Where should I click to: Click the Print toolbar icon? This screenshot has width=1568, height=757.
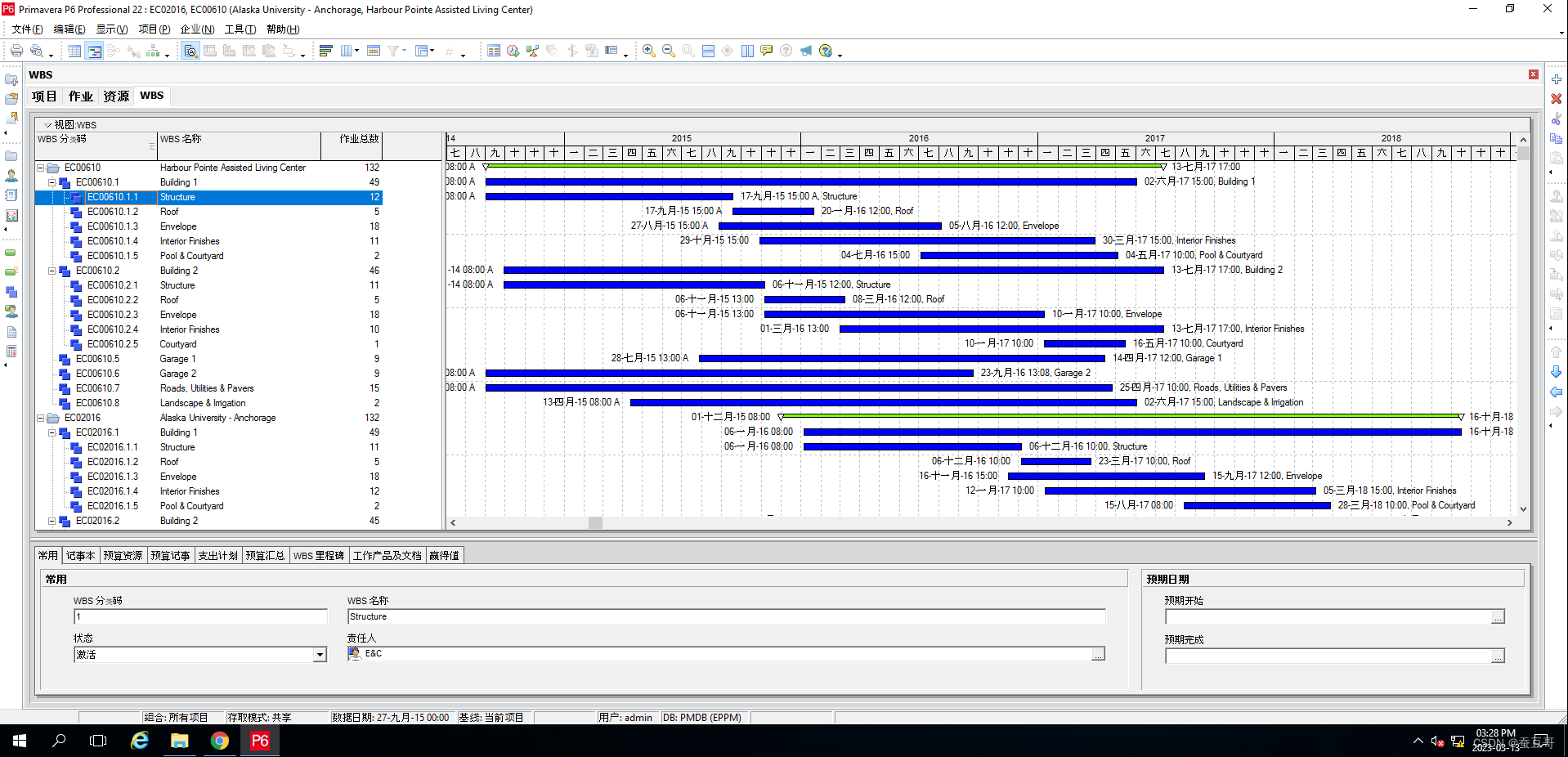16,51
